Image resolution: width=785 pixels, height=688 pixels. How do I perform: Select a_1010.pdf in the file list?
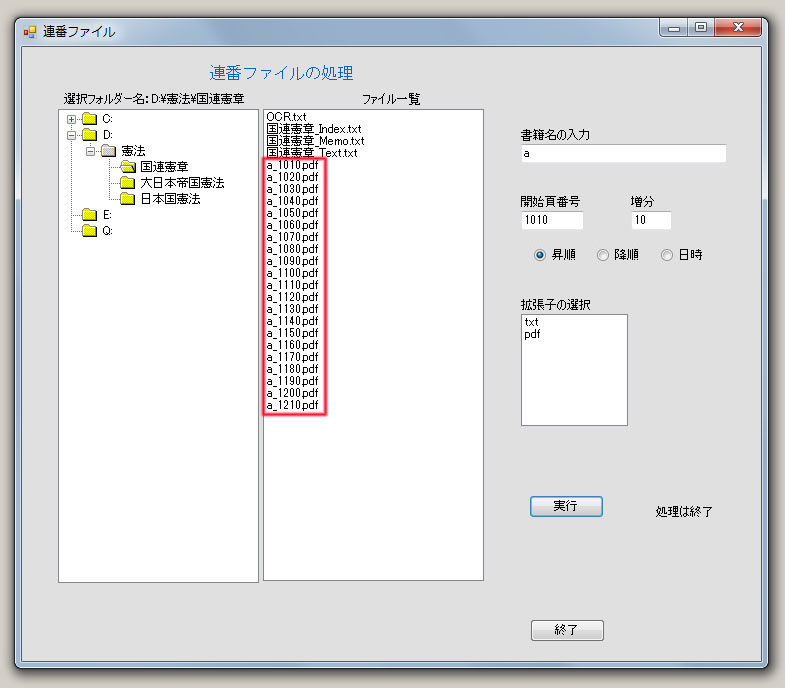(292, 165)
